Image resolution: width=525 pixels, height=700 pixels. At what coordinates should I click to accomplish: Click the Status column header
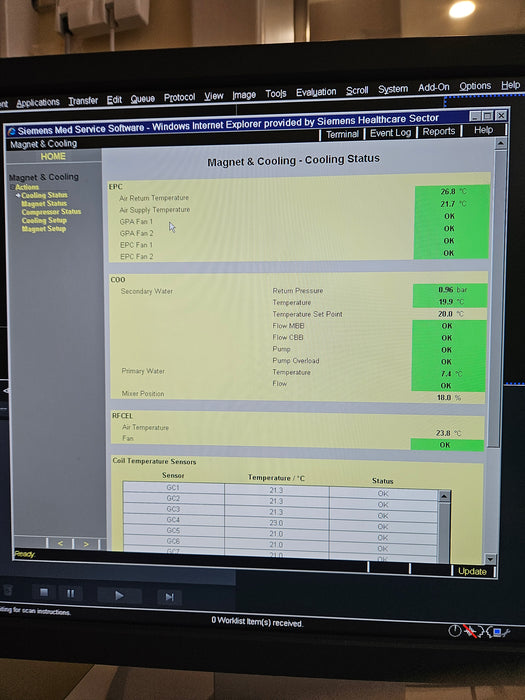click(383, 481)
